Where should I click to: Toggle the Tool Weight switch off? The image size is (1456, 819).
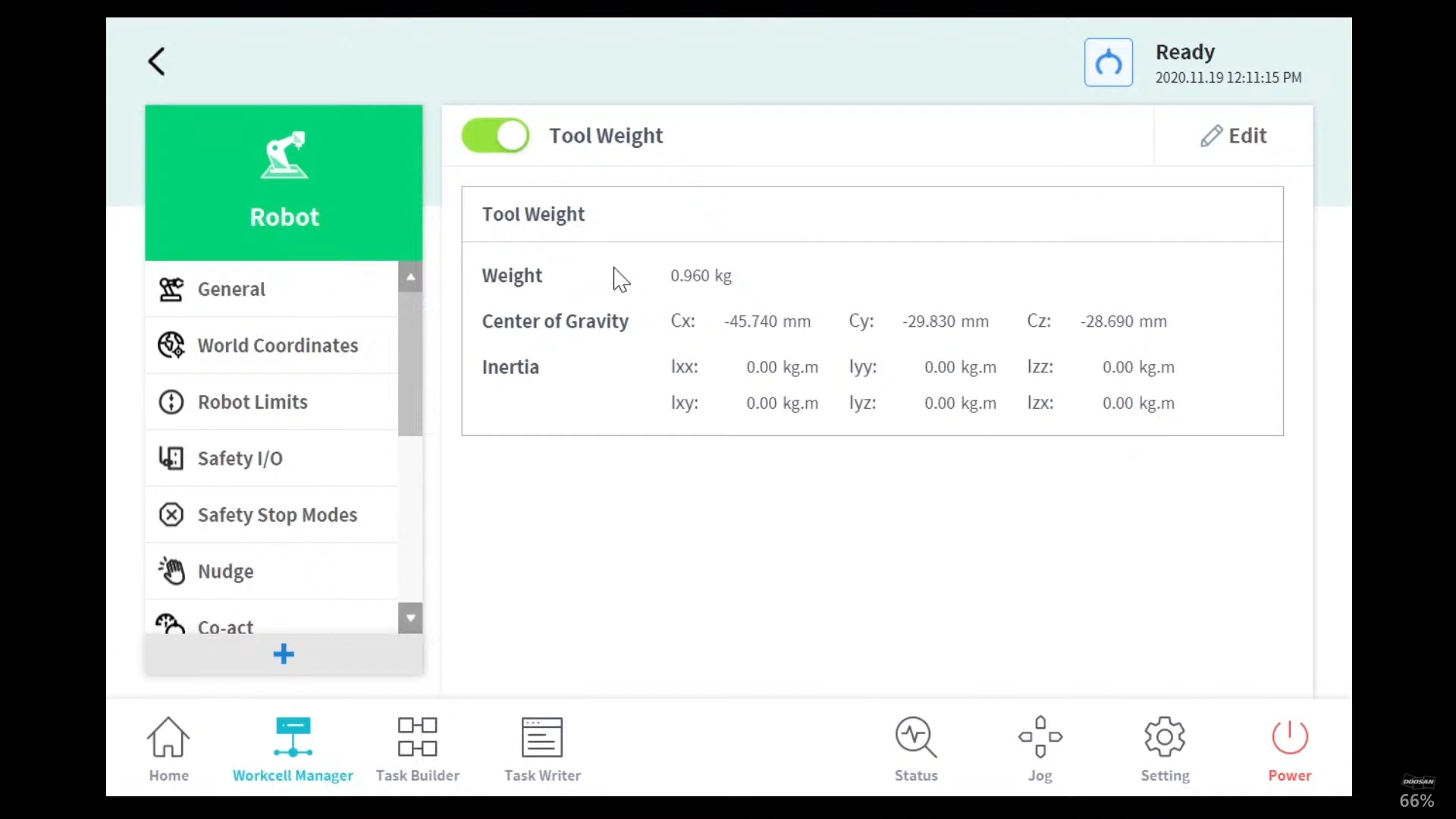(x=495, y=136)
